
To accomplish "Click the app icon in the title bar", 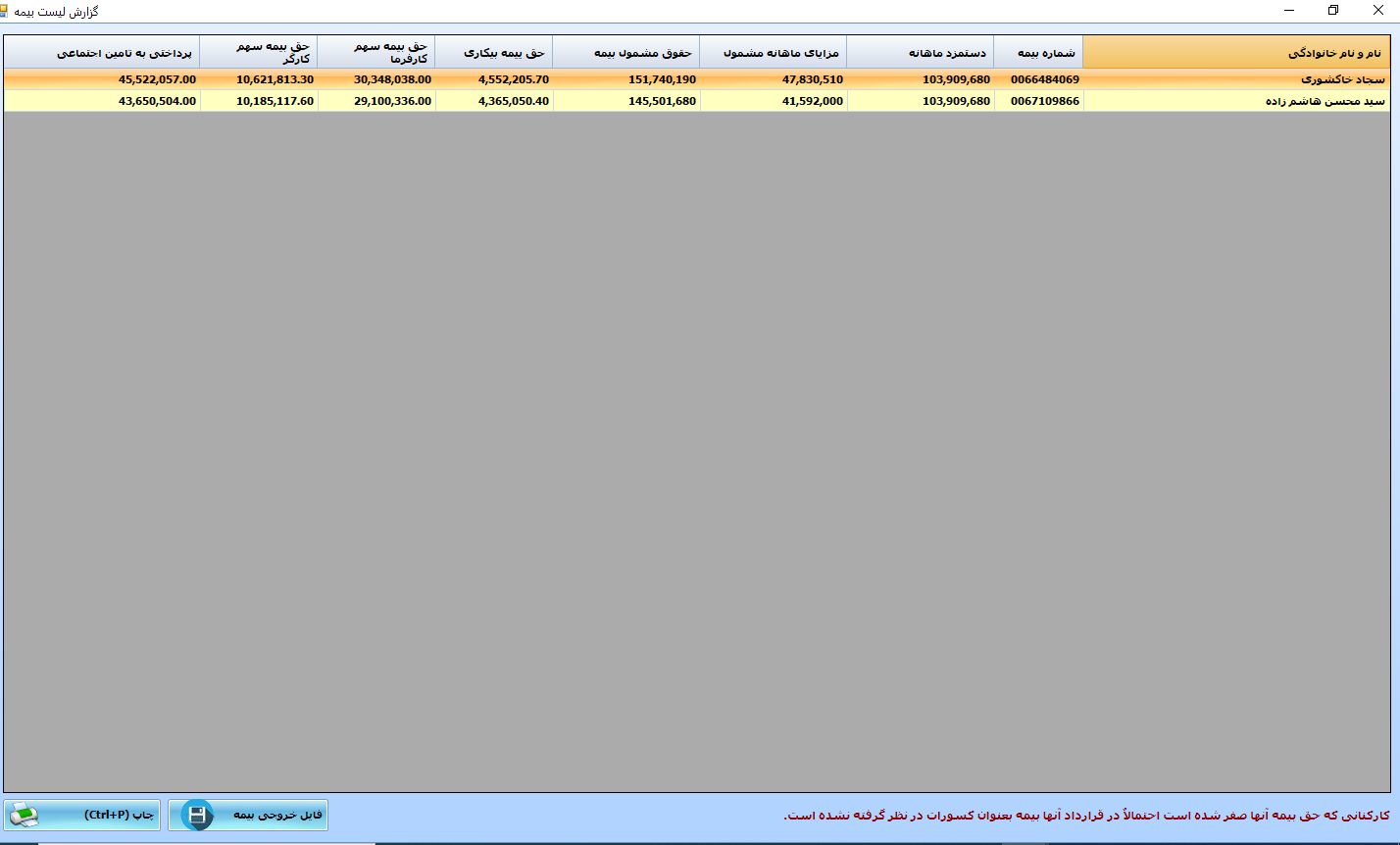I will [x=5, y=11].
